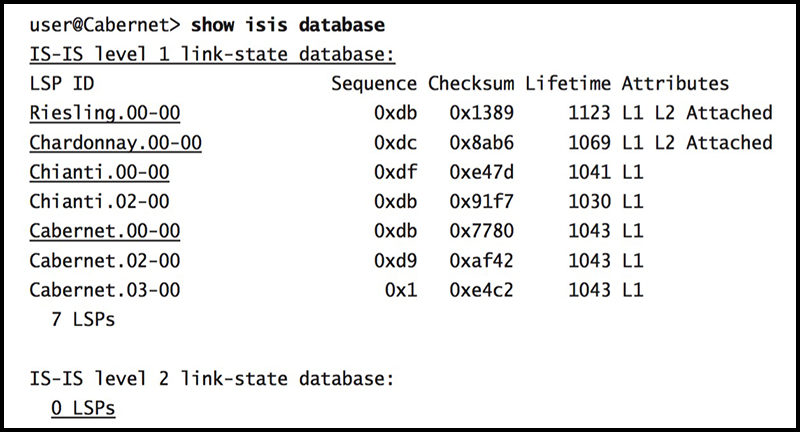Click the underlined 0 LSPs text
The image size is (800, 432).
pos(83,409)
